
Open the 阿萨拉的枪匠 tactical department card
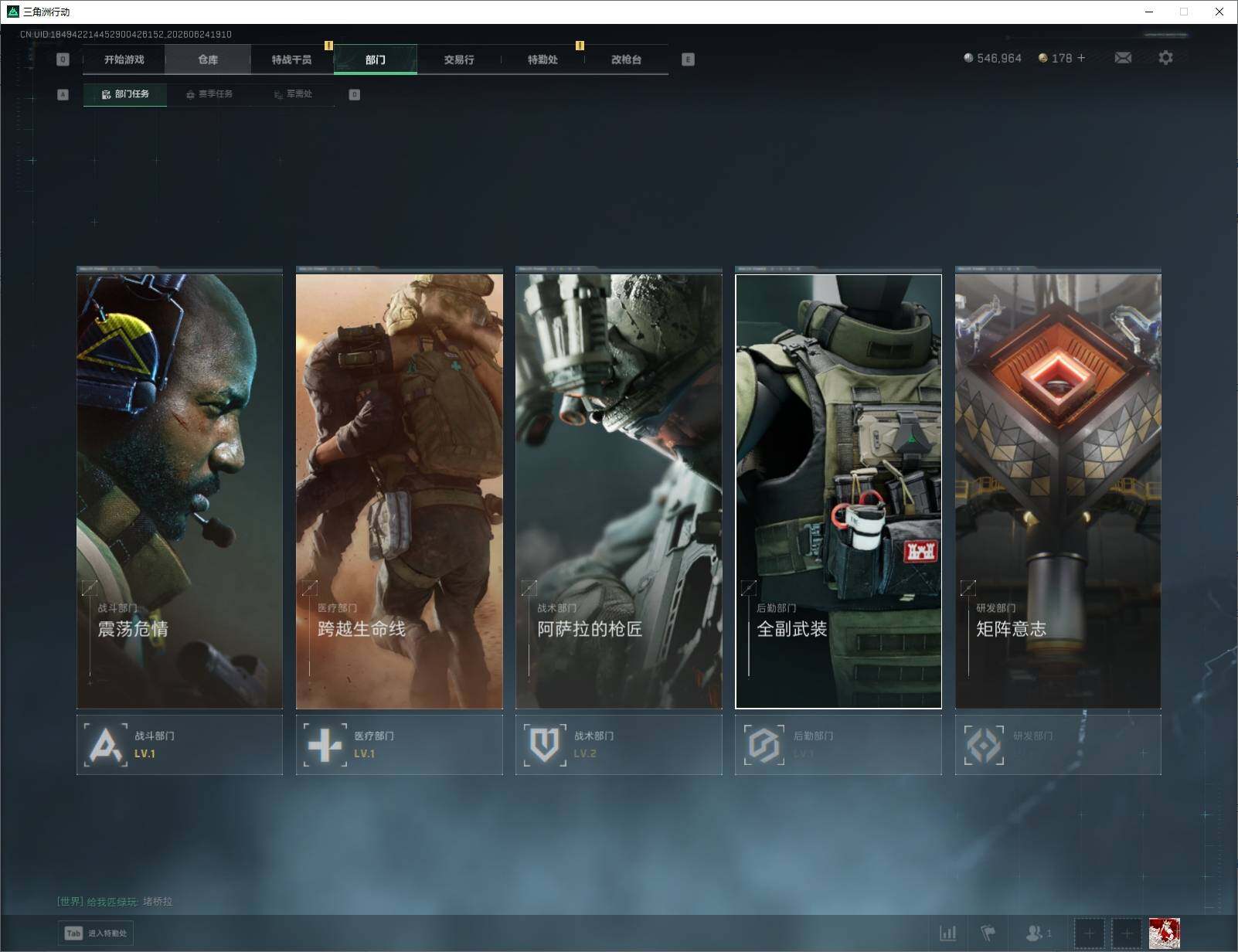point(619,490)
